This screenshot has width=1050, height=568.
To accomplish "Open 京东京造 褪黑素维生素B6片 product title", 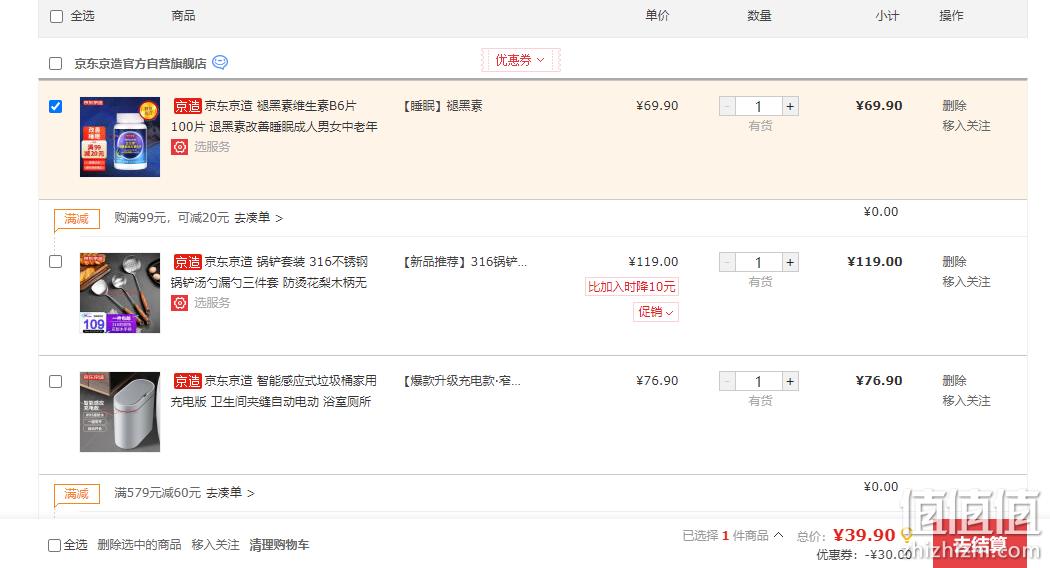I will click(275, 116).
